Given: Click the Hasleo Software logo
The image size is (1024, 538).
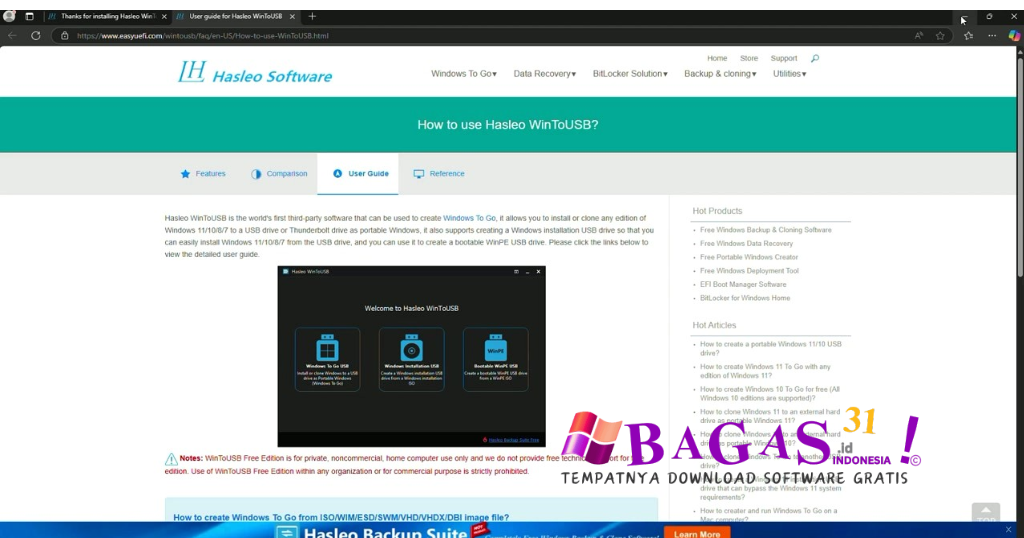Looking at the screenshot, I should [255, 72].
